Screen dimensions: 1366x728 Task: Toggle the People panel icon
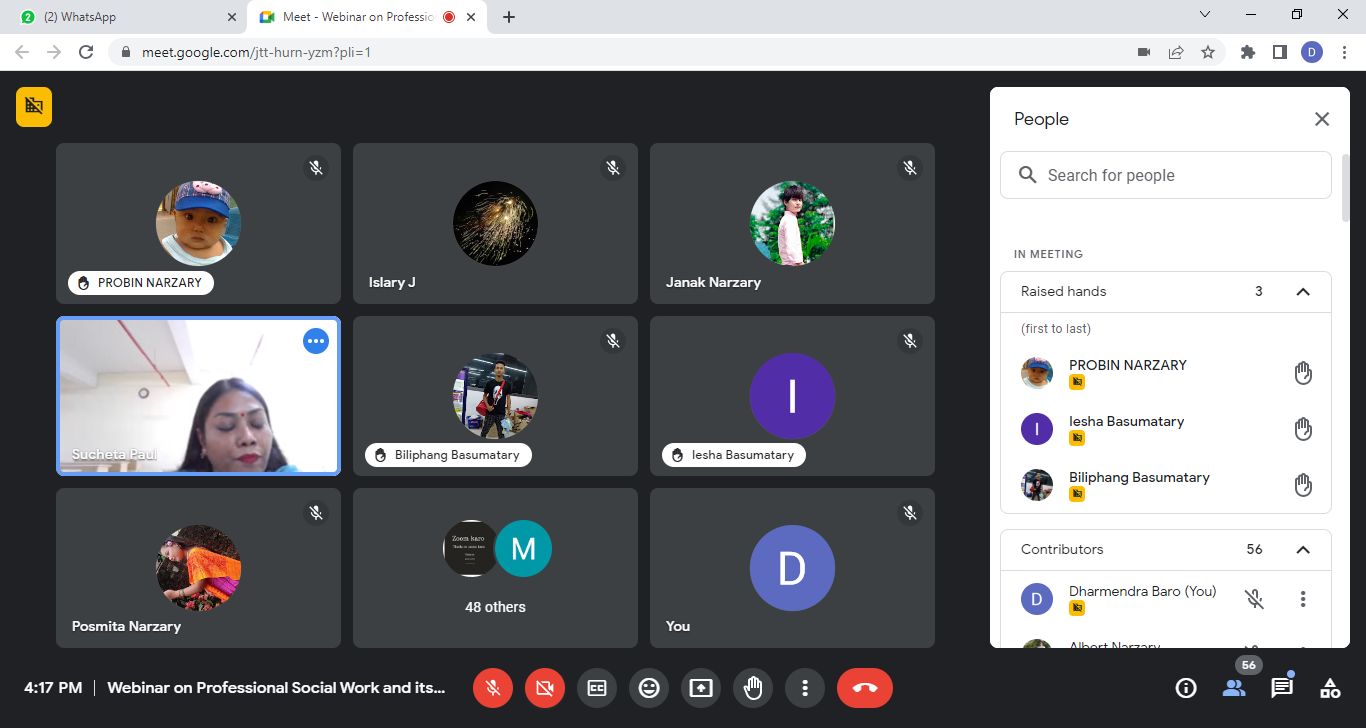click(x=1234, y=688)
